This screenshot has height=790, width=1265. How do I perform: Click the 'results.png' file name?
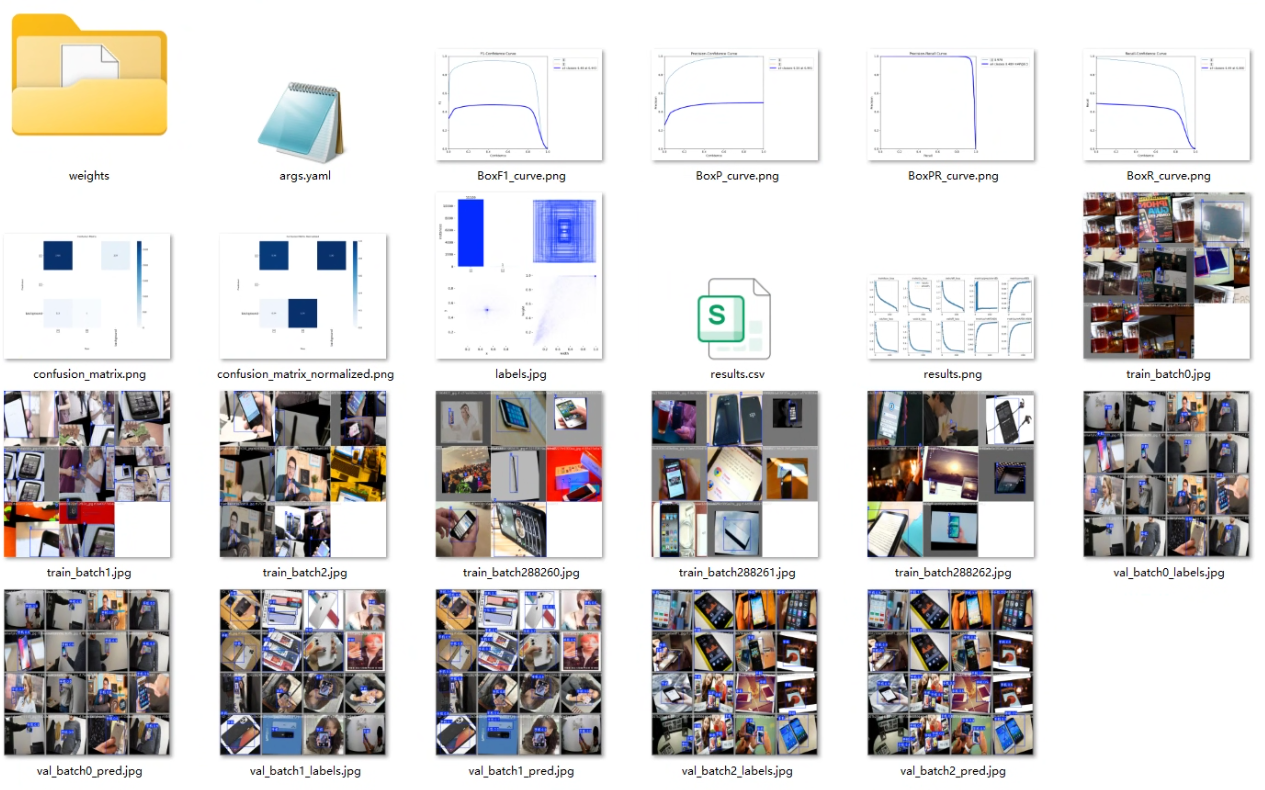pos(952,374)
